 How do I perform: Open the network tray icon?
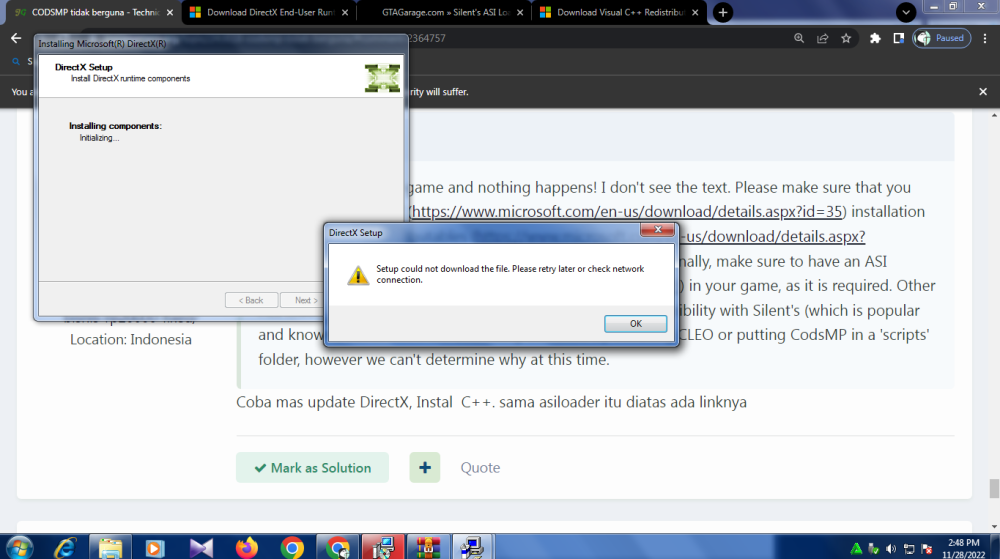pos(909,549)
